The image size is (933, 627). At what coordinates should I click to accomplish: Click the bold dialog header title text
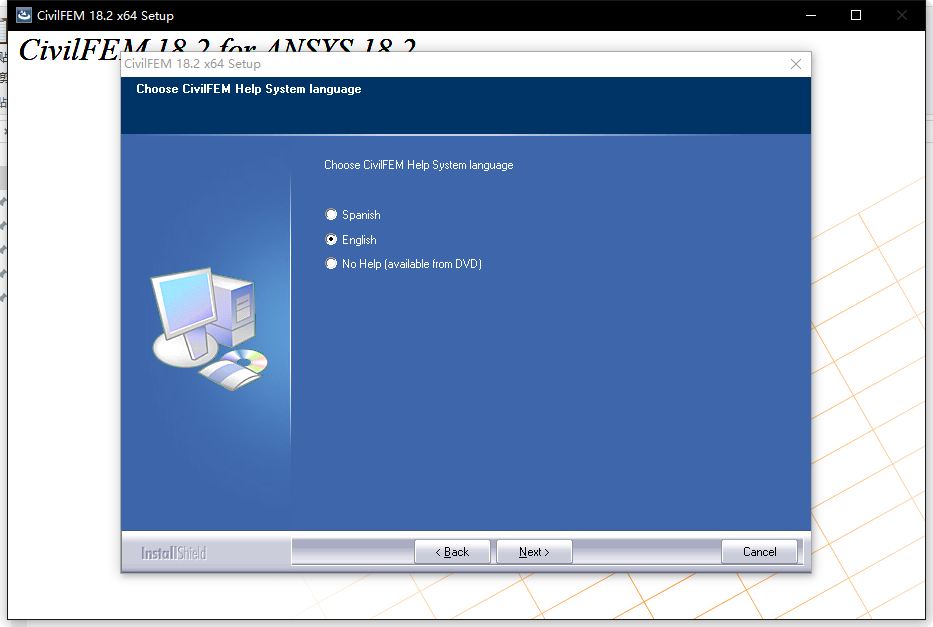tap(249, 89)
